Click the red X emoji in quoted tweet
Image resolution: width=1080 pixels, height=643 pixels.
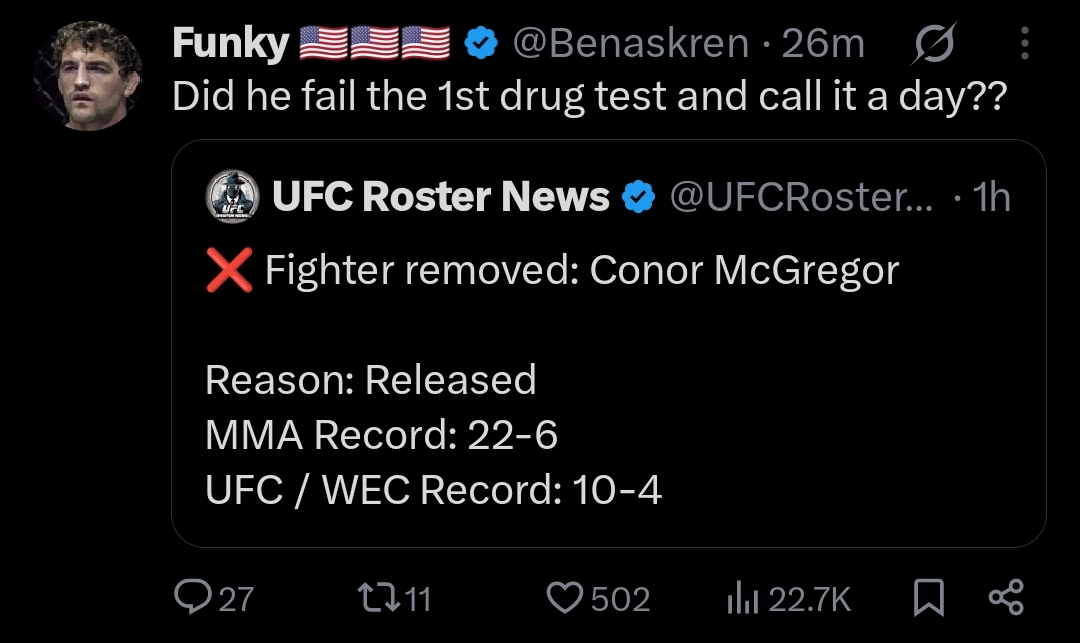(228, 271)
